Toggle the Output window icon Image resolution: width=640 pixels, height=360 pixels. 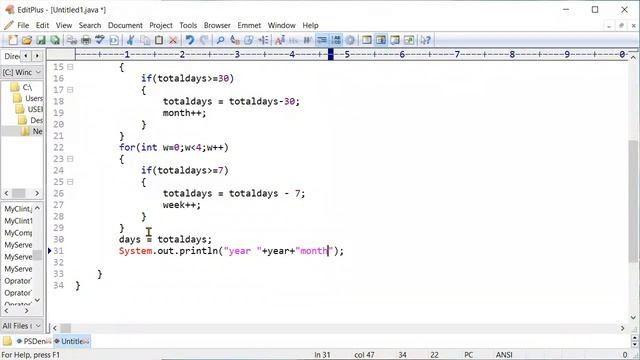(395, 40)
